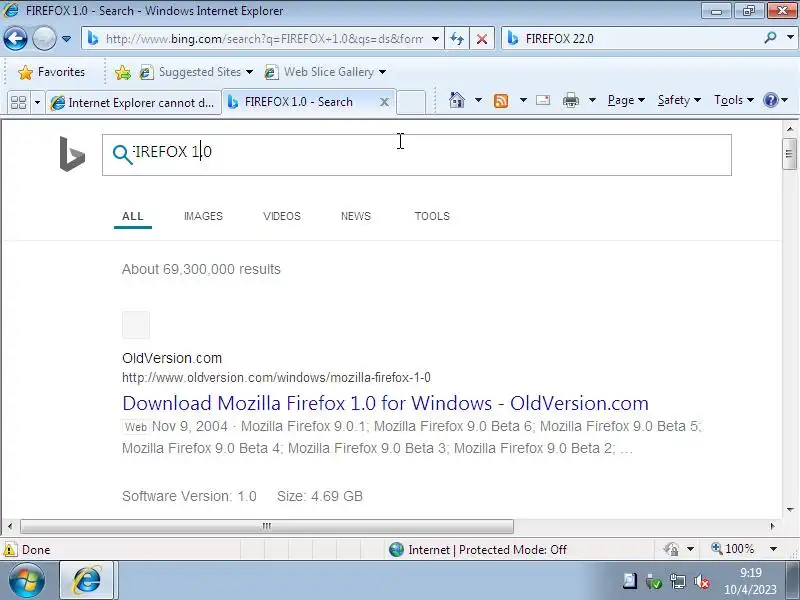Click the blue Help question mark icon
The height and width of the screenshot is (600, 800).
coord(771,100)
